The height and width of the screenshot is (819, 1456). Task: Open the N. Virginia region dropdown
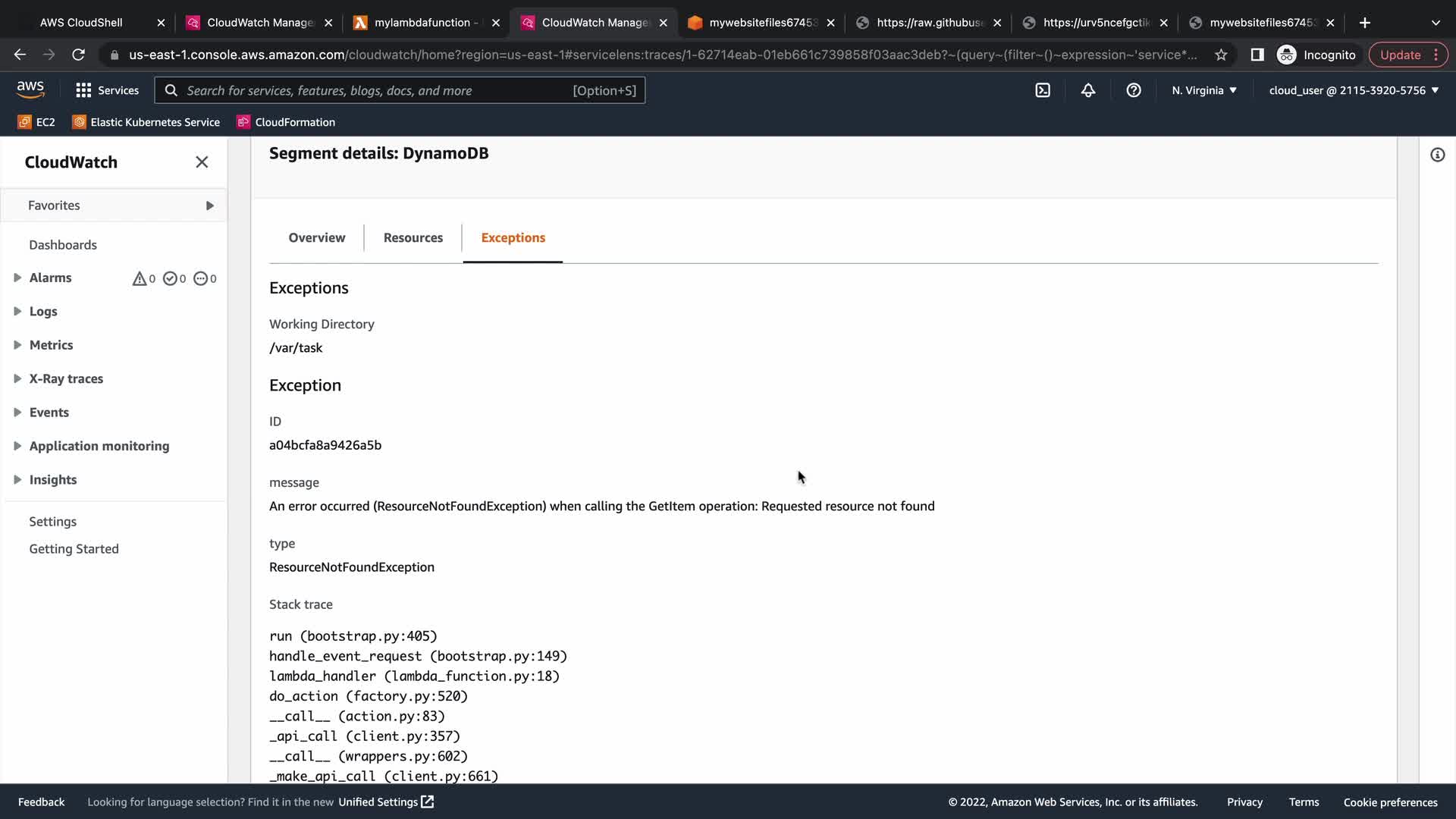tap(1203, 90)
